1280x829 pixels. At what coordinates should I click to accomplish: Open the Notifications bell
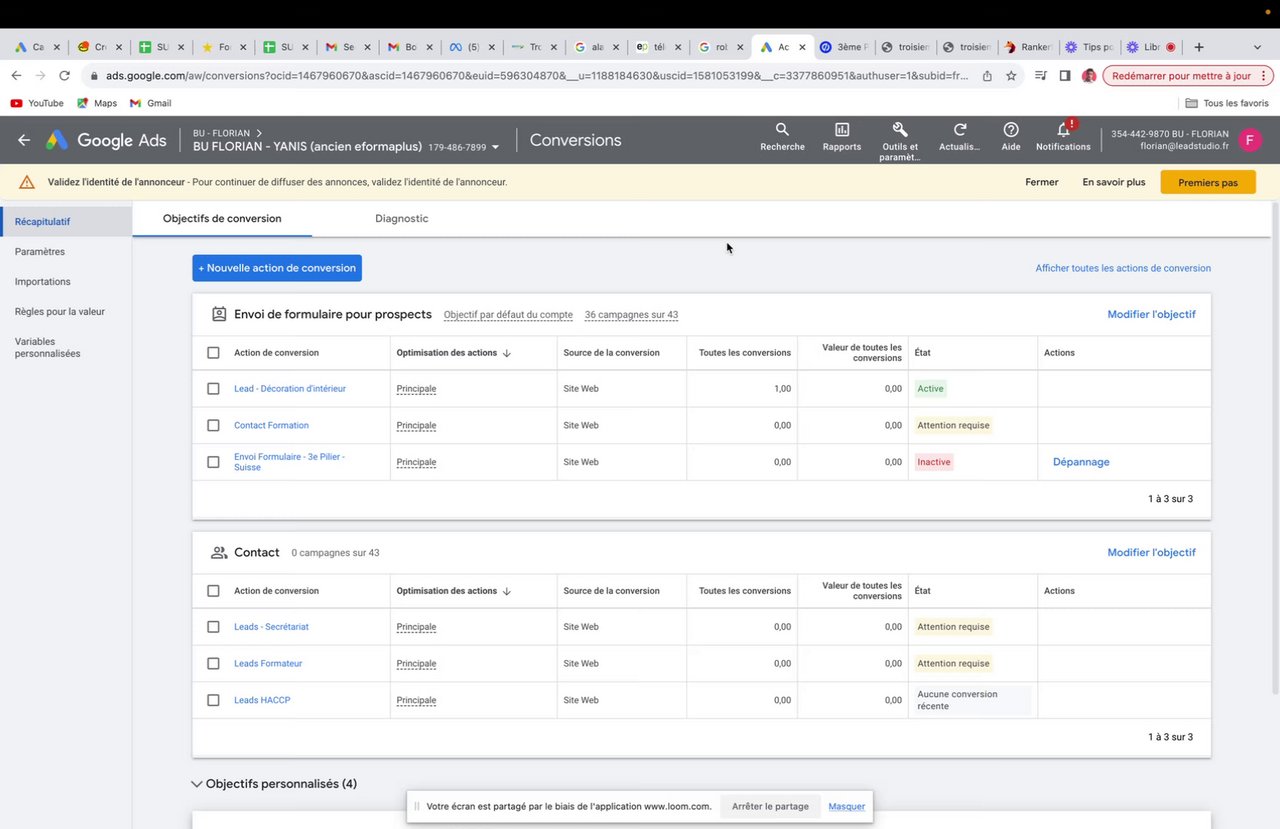point(1063,130)
